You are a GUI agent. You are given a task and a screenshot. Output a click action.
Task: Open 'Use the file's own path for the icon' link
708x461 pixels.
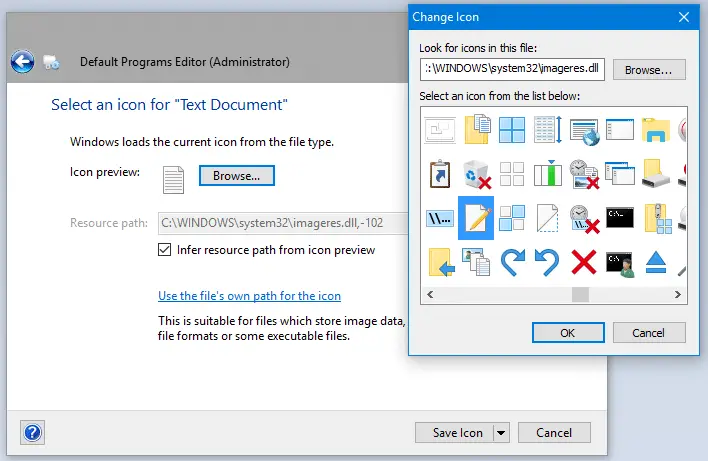(249, 296)
